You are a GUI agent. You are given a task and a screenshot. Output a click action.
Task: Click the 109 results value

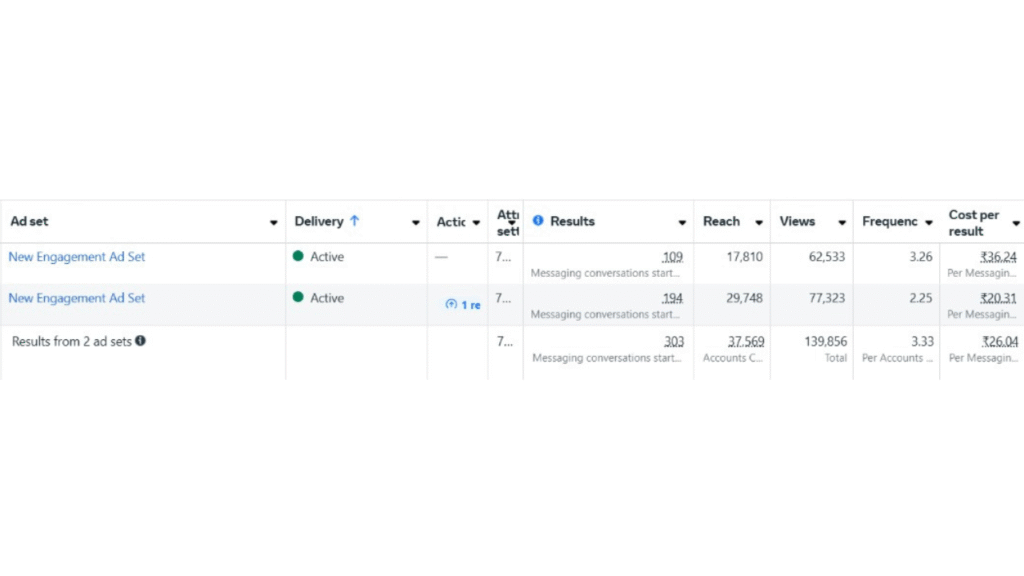coord(673,257)
